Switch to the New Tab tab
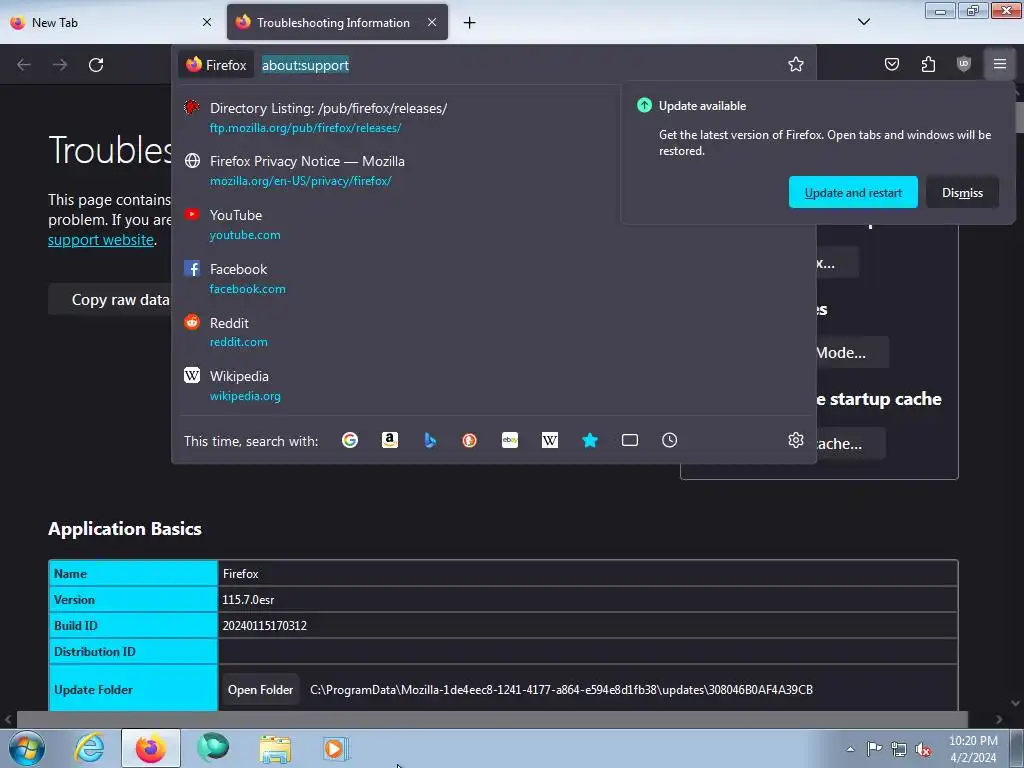Screen dimensions: 1024x768 111,22
